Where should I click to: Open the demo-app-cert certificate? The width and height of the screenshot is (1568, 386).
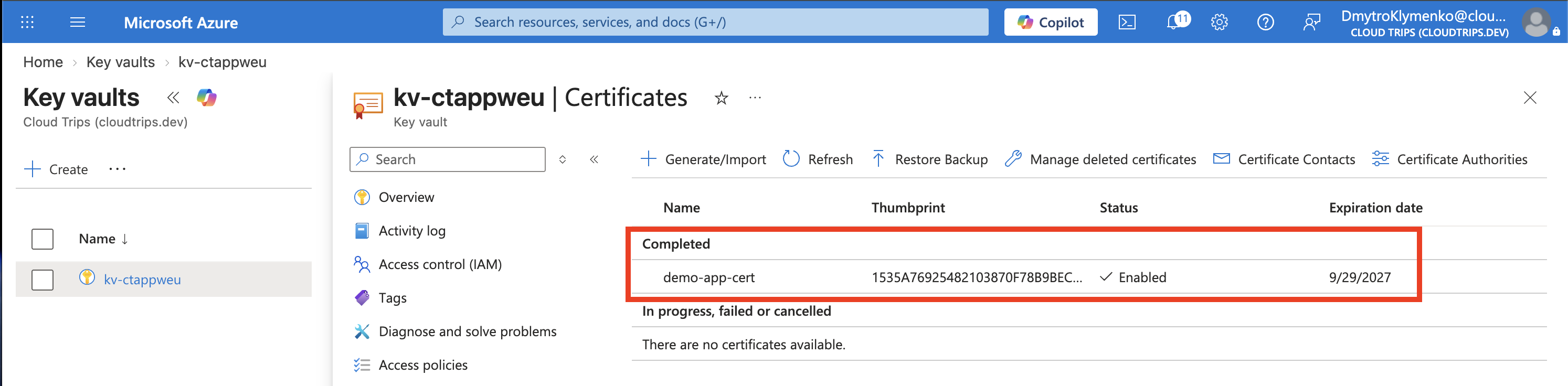click(x=708, y=278)
